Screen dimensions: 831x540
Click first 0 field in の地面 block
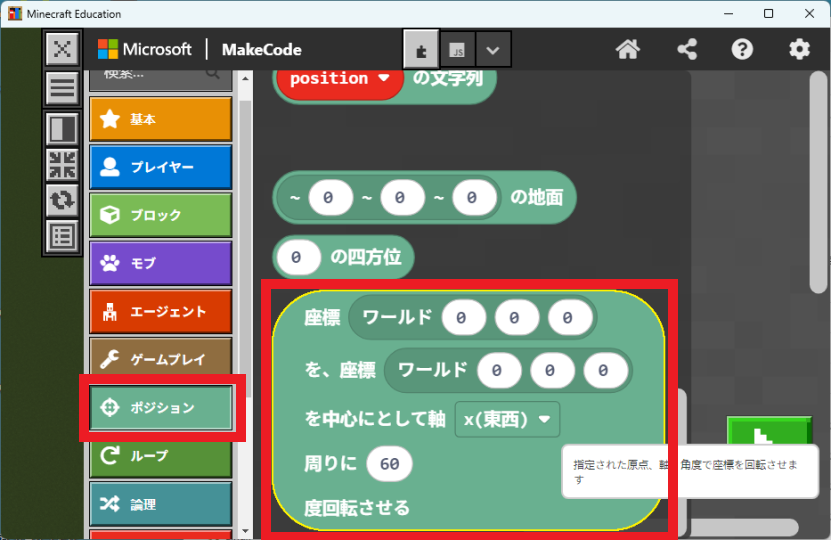330,198
